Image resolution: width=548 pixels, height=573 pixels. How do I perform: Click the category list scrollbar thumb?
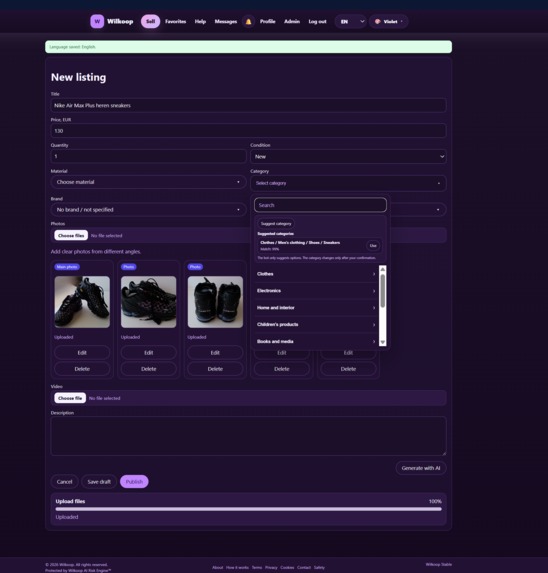(x=383, y=291)
